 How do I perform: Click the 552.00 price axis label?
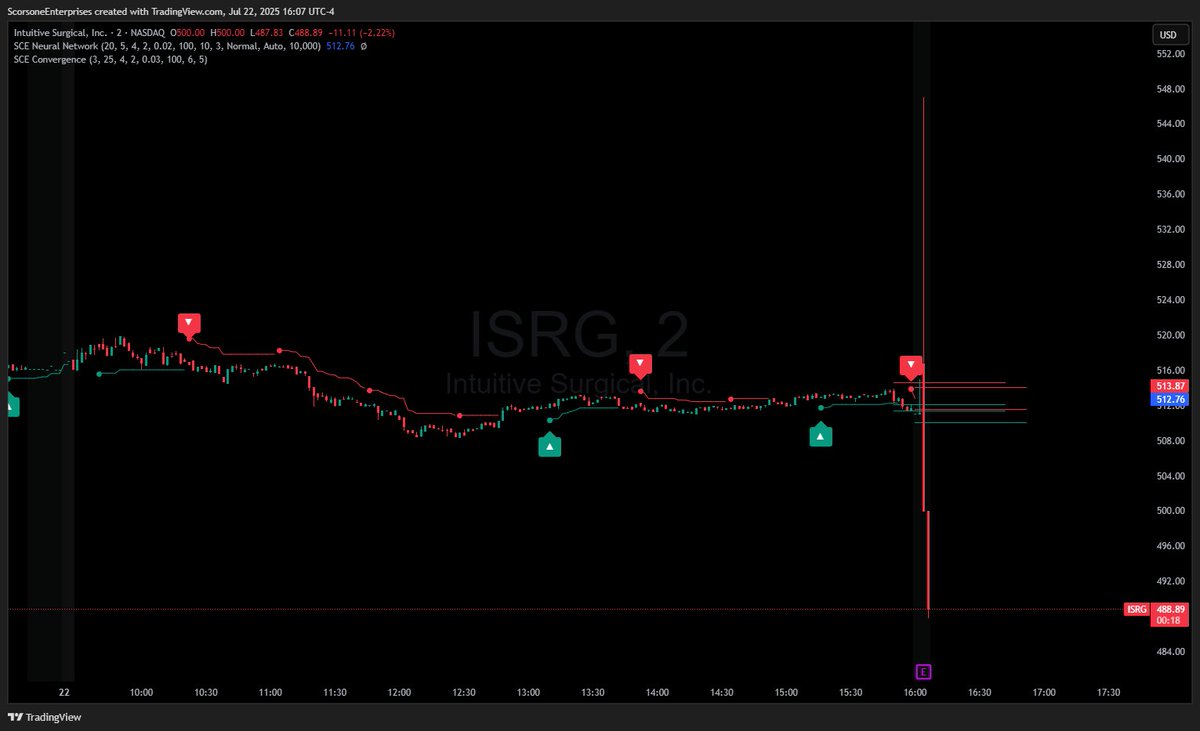click(1170, 54)
